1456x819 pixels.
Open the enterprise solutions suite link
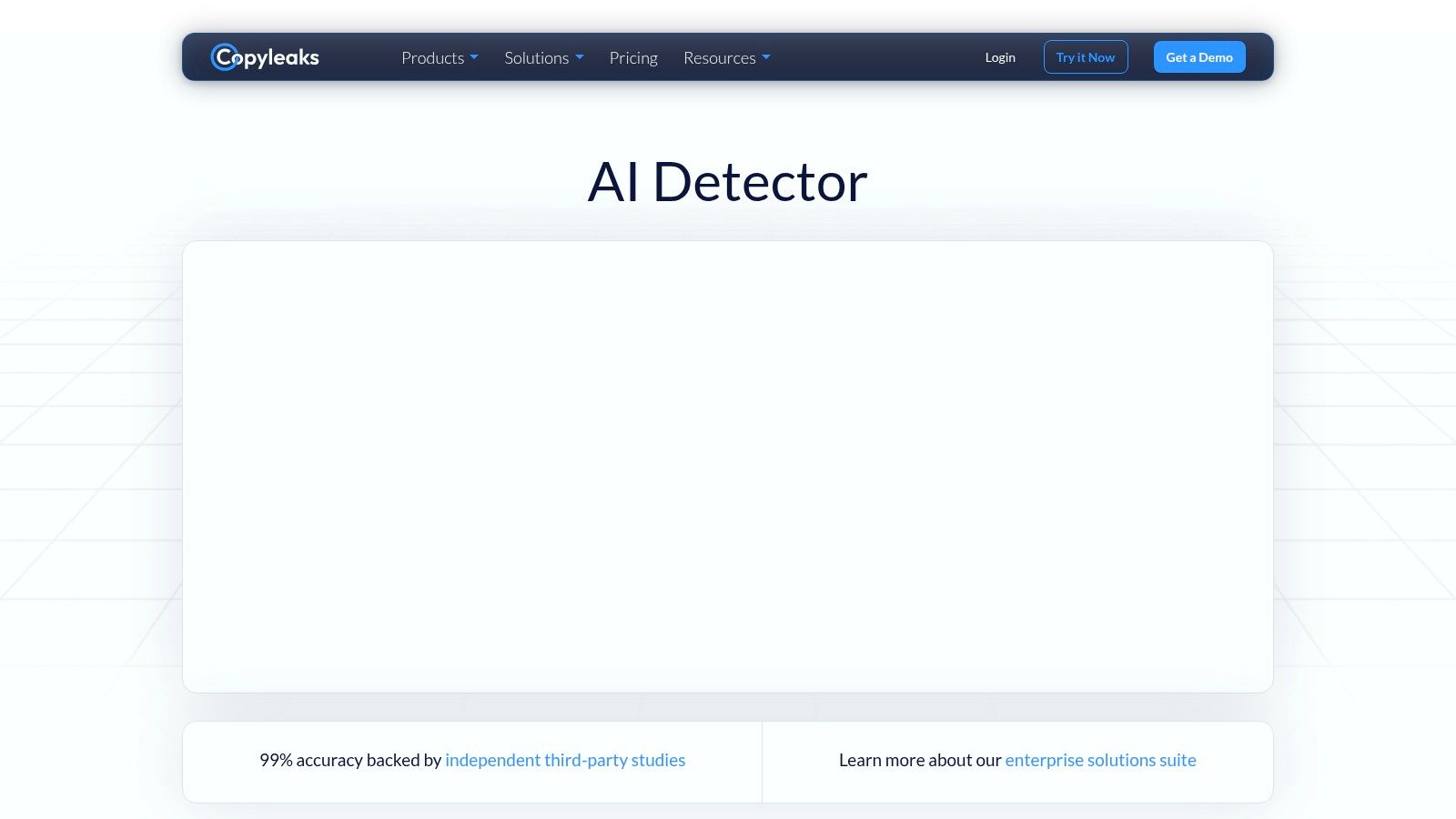[1100, 760]
